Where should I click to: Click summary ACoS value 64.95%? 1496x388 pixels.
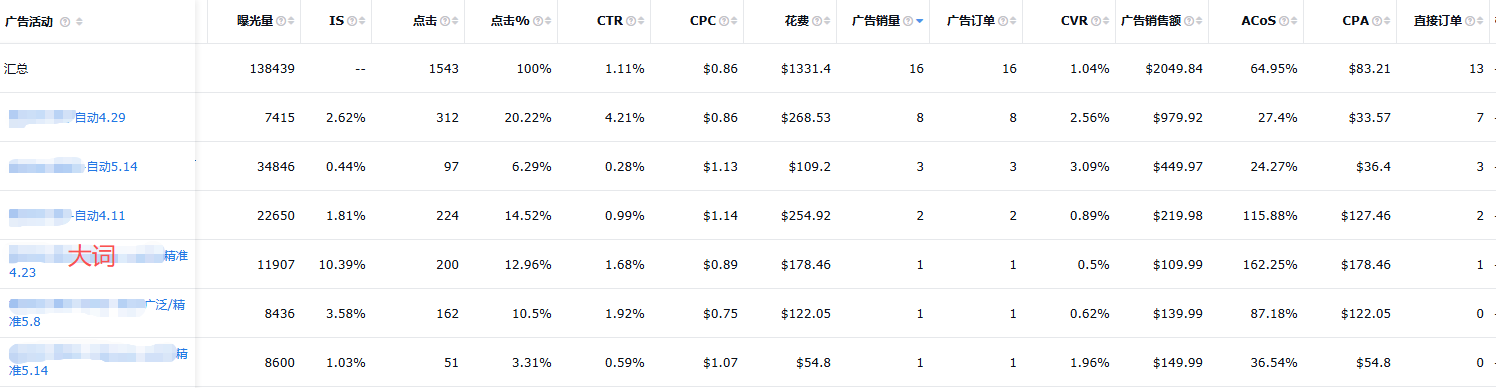pyautogui.click(x=1274, y=68)
